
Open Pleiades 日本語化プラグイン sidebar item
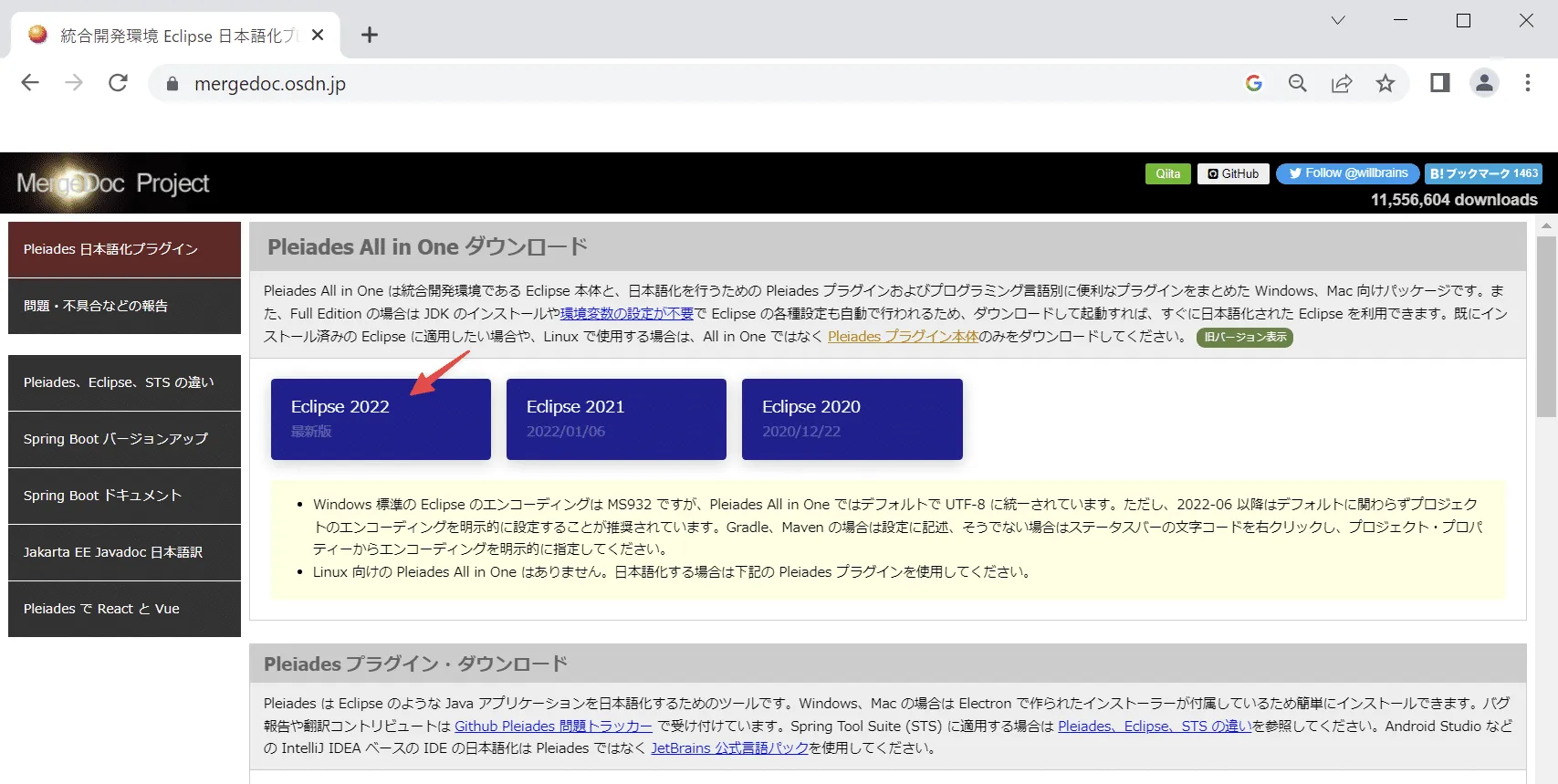point(124,249)
